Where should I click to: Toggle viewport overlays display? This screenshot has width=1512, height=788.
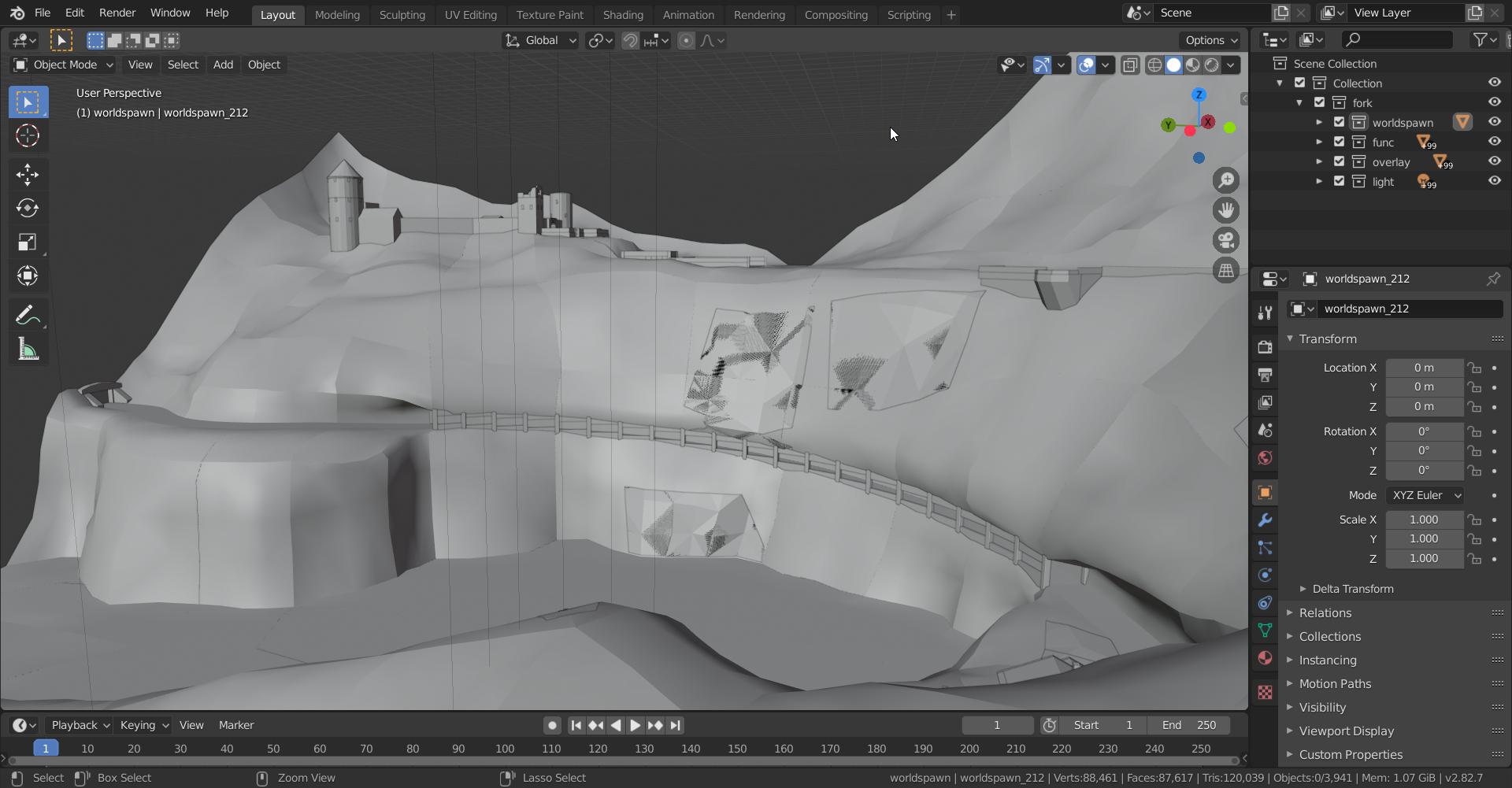tap(1086, 65)
